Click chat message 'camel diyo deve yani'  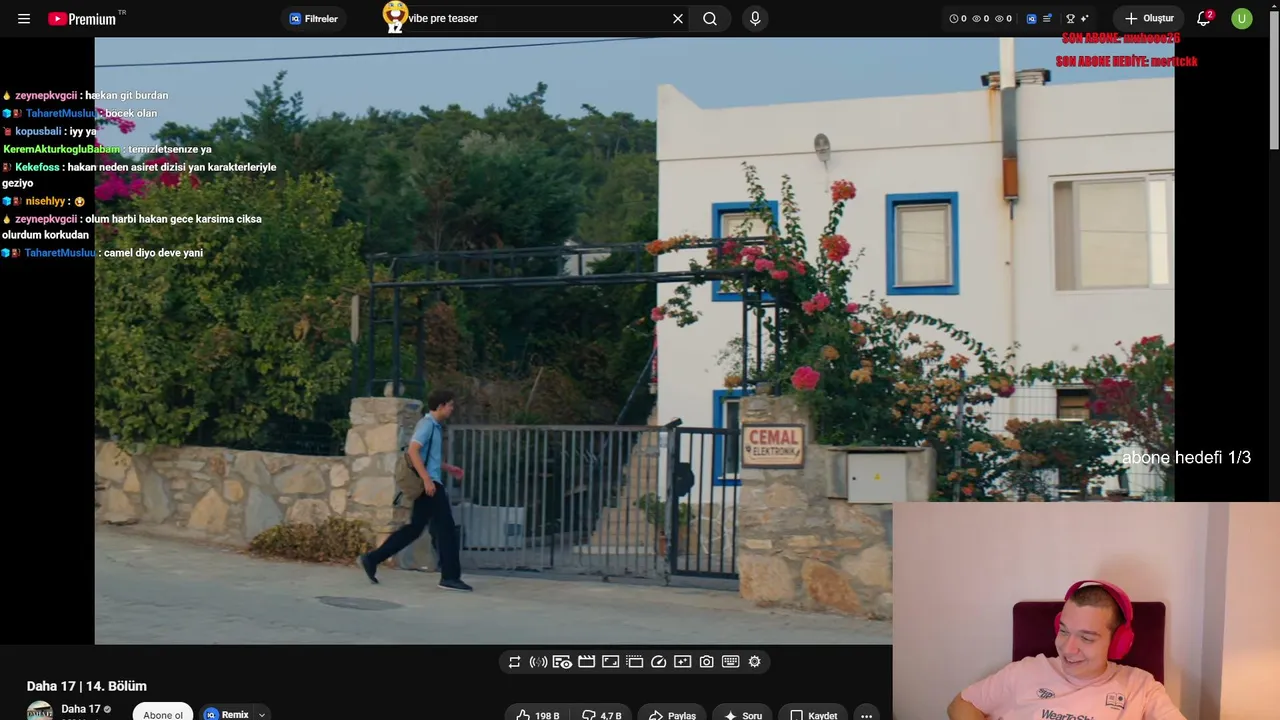click(153, 253)
